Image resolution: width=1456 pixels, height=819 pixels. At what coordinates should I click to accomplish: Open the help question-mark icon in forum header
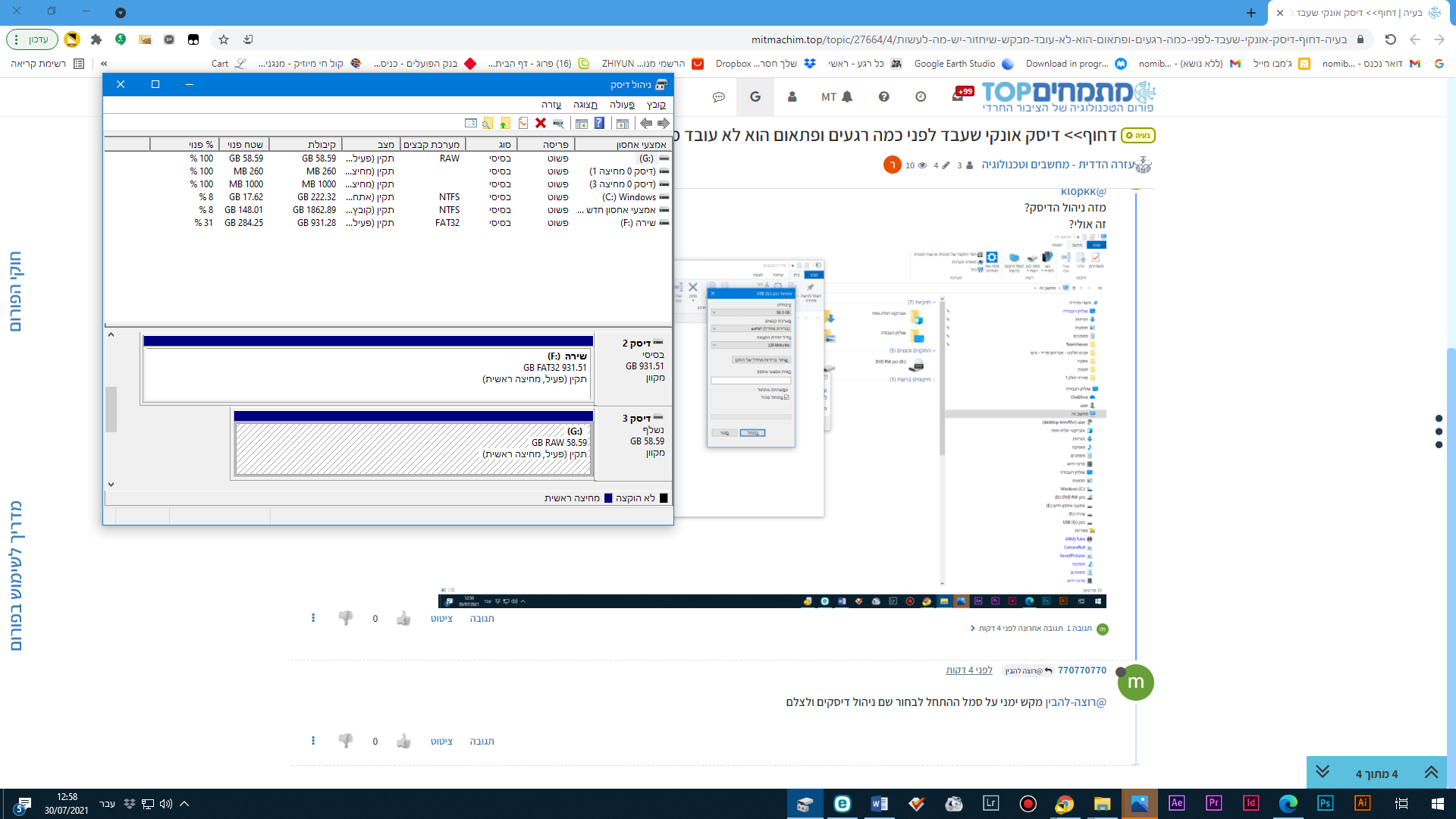[x=883, y=97]
